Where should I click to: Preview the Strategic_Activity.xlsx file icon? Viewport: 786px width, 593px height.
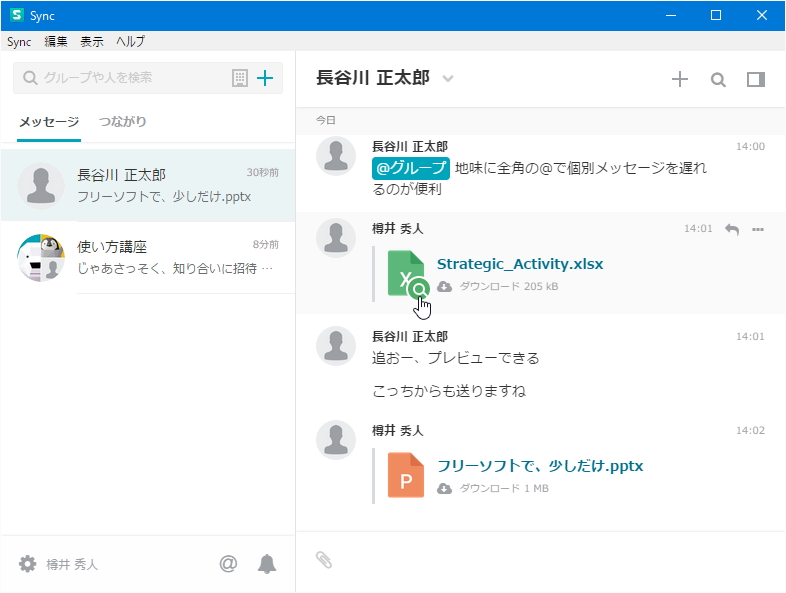[407, 274]
